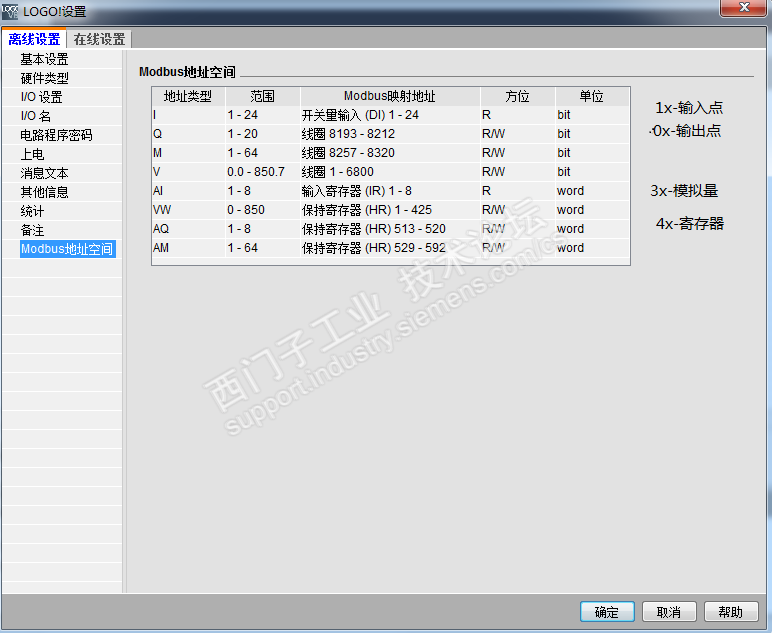The height and width of the screenshot is (633, 772).
Task: Click the range cell 1 - 20
Action: [263, 134]
